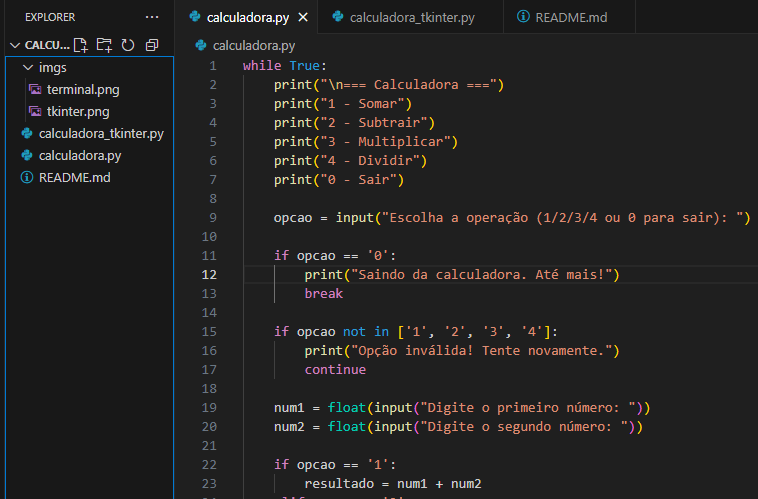The image size is (758, 499).
Task: Select the calculadora.py editor tab
Action: [247, 17]
